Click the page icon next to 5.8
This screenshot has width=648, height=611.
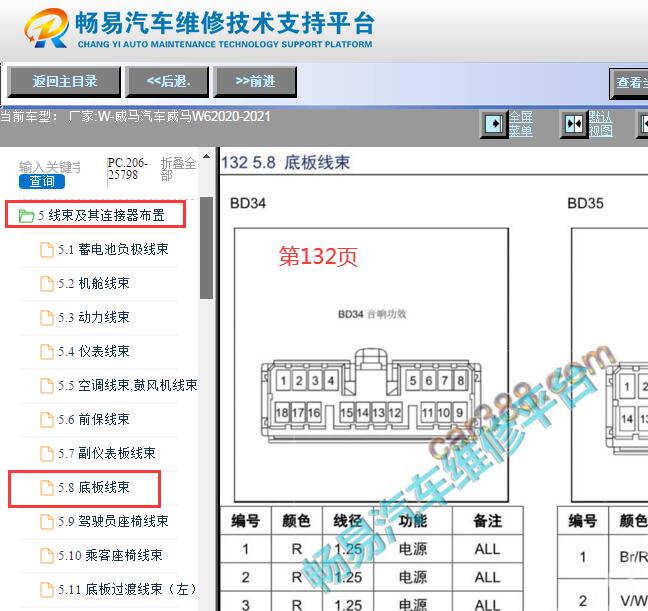tap(47, 488)
